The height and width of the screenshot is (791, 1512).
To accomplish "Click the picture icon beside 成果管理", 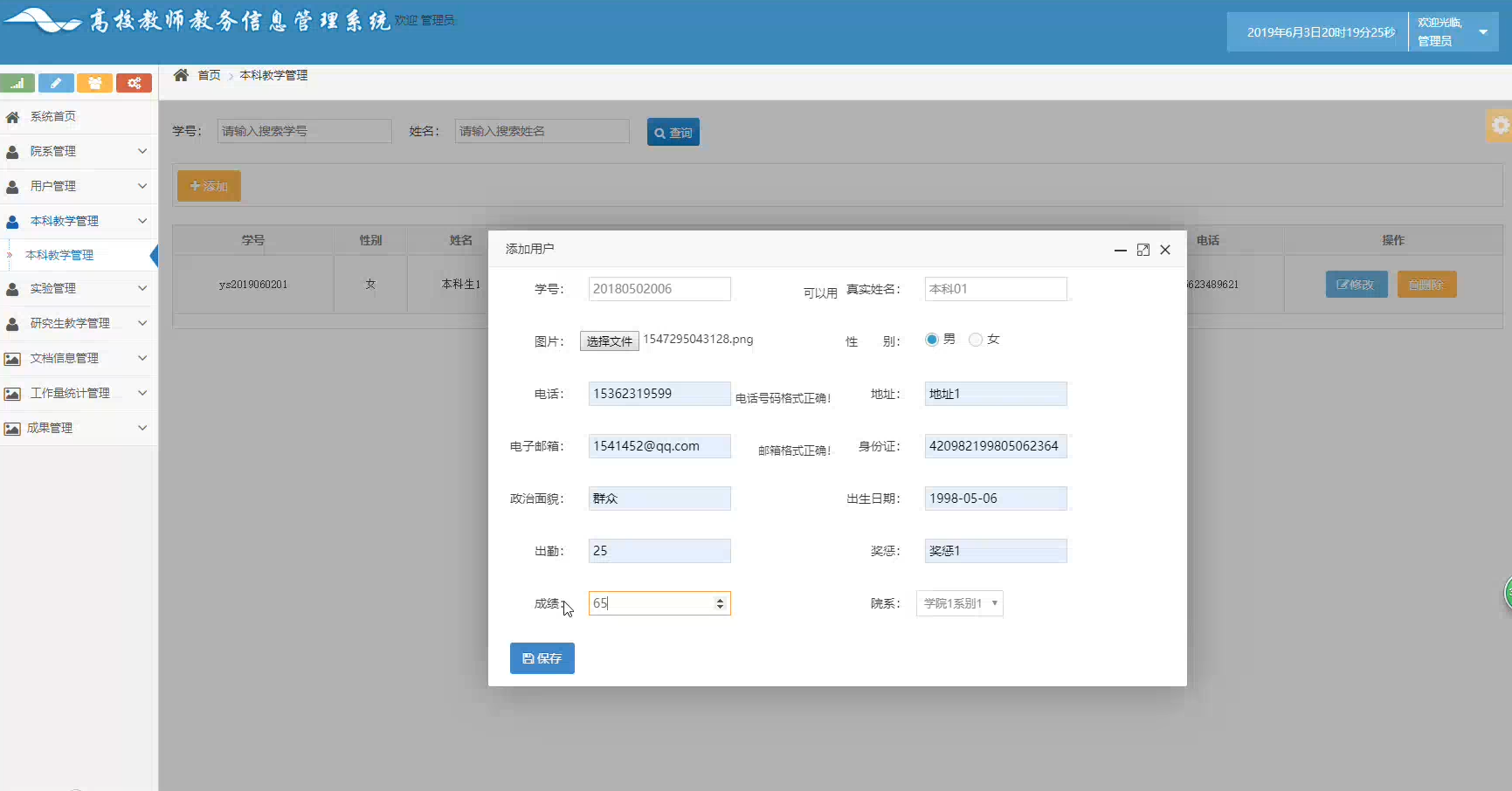I will (x=12, y=429).
